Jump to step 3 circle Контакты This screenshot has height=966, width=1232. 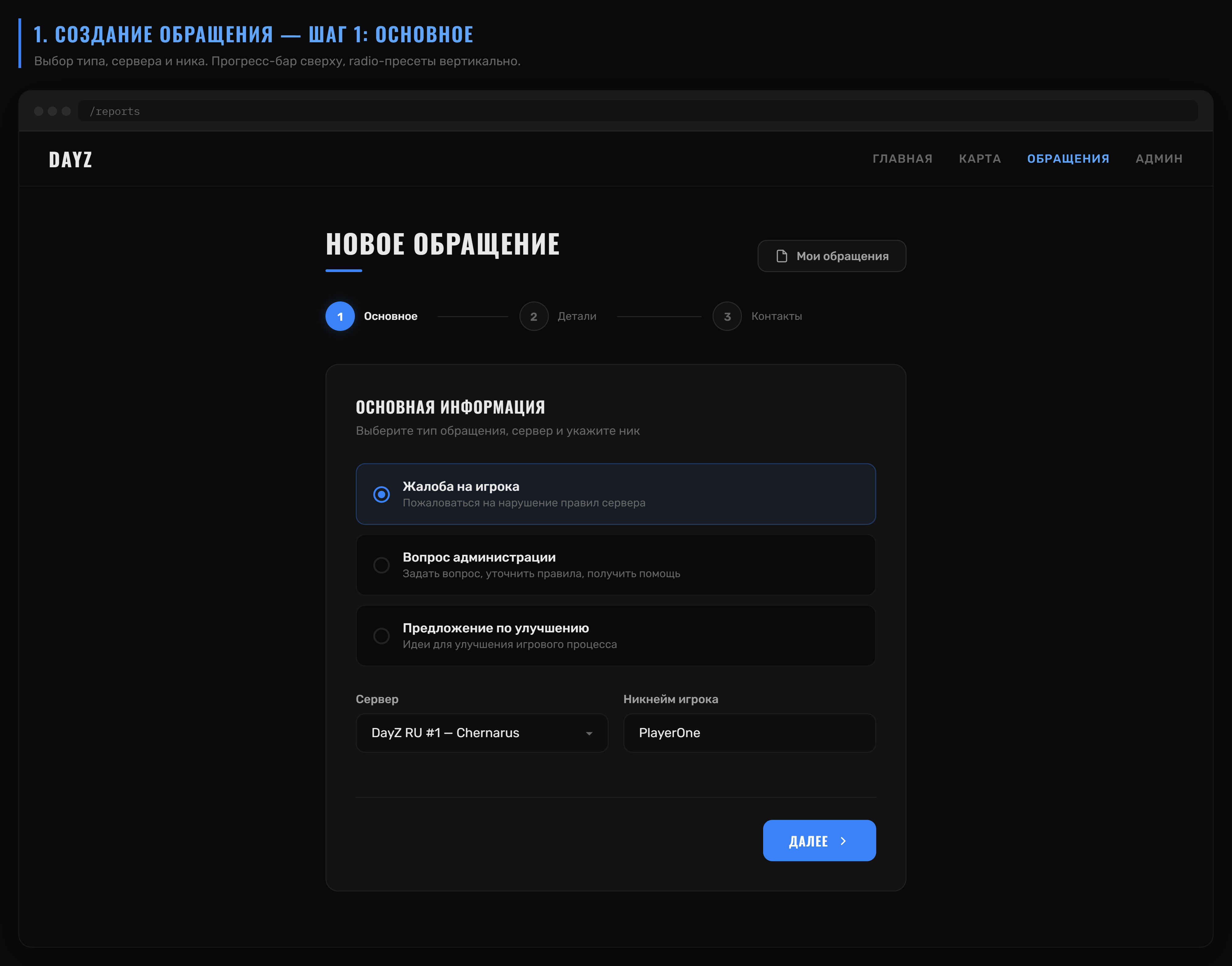click(728, 316)
